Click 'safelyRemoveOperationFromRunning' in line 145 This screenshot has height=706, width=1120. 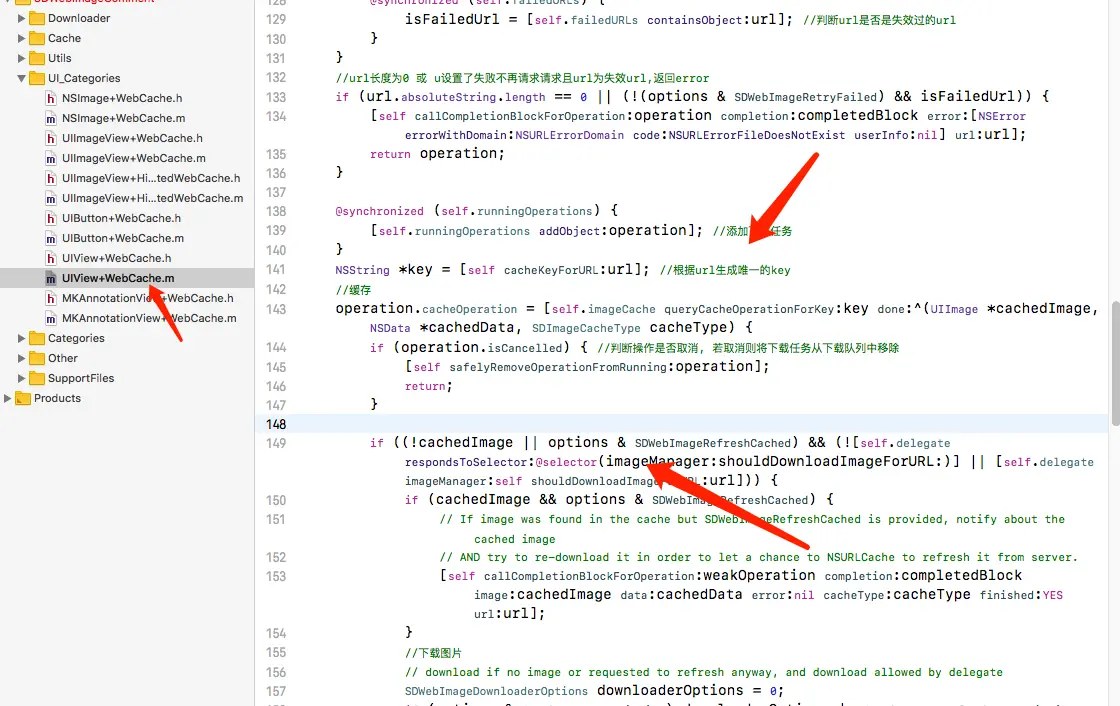(558, 367)
